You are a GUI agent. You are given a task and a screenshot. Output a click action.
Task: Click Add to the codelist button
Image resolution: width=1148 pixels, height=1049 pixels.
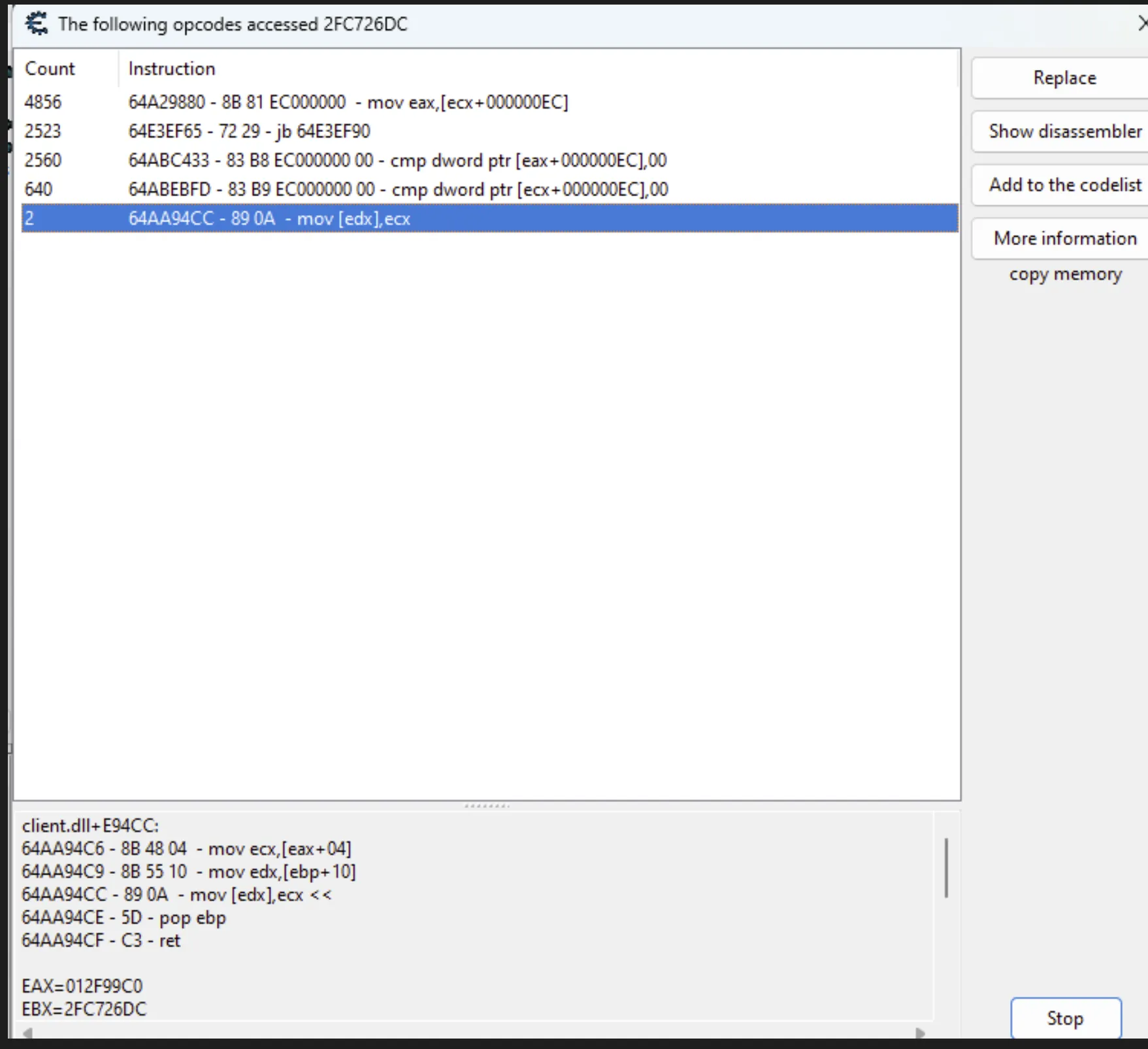point(1064,185)
